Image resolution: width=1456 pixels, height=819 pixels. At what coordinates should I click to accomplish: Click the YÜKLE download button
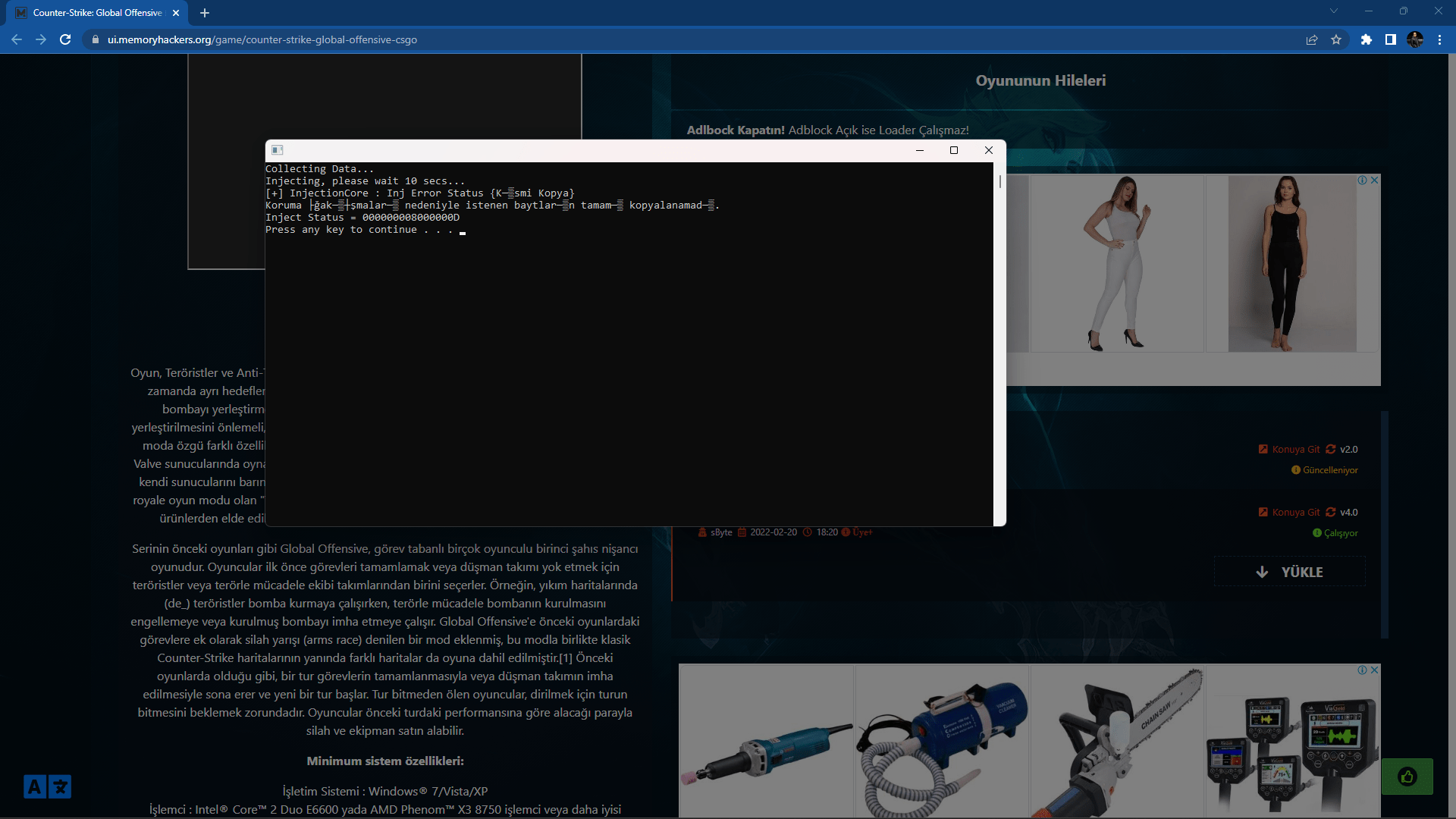tap(1290, 572)
